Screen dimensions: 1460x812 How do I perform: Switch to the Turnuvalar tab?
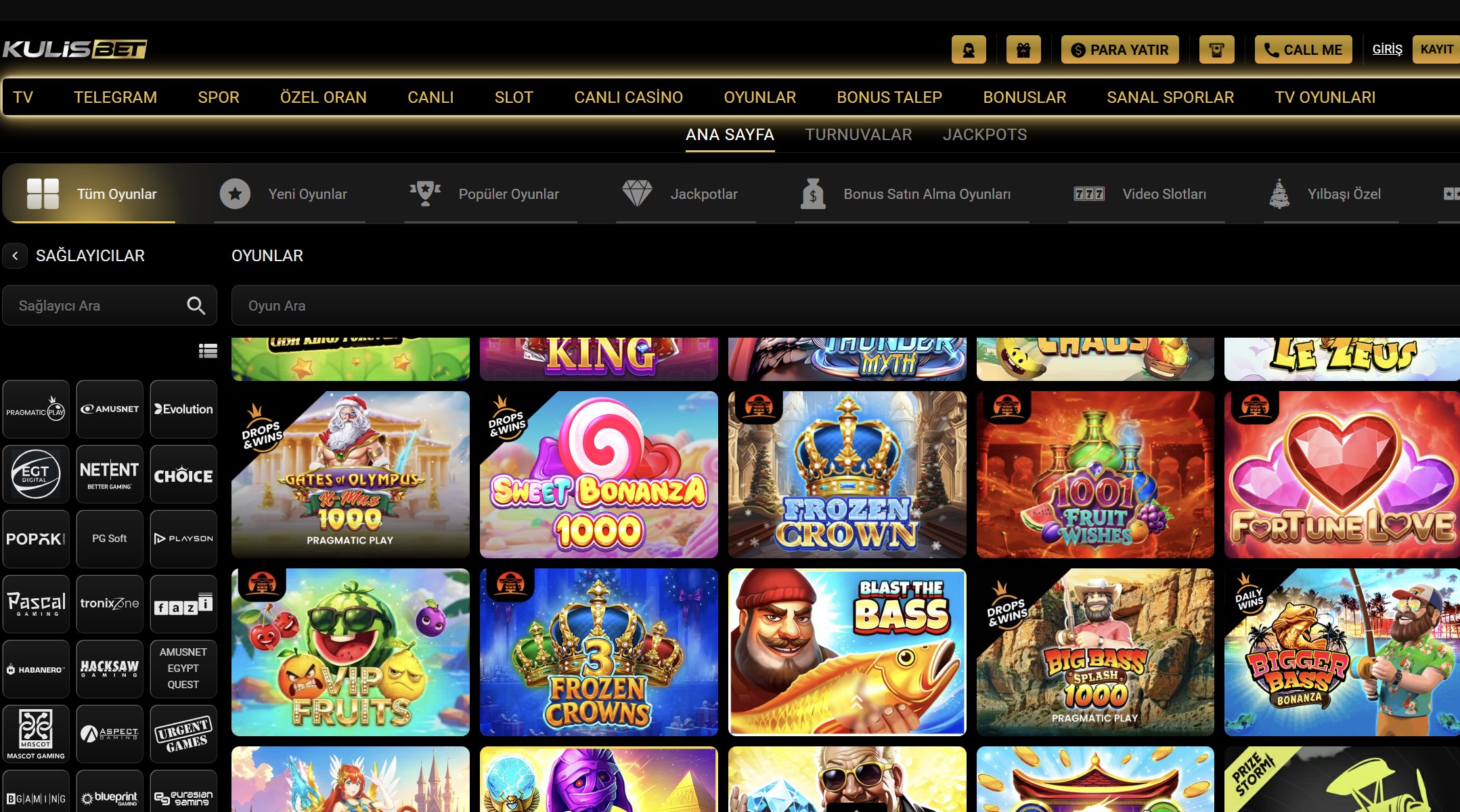point(858,135)
